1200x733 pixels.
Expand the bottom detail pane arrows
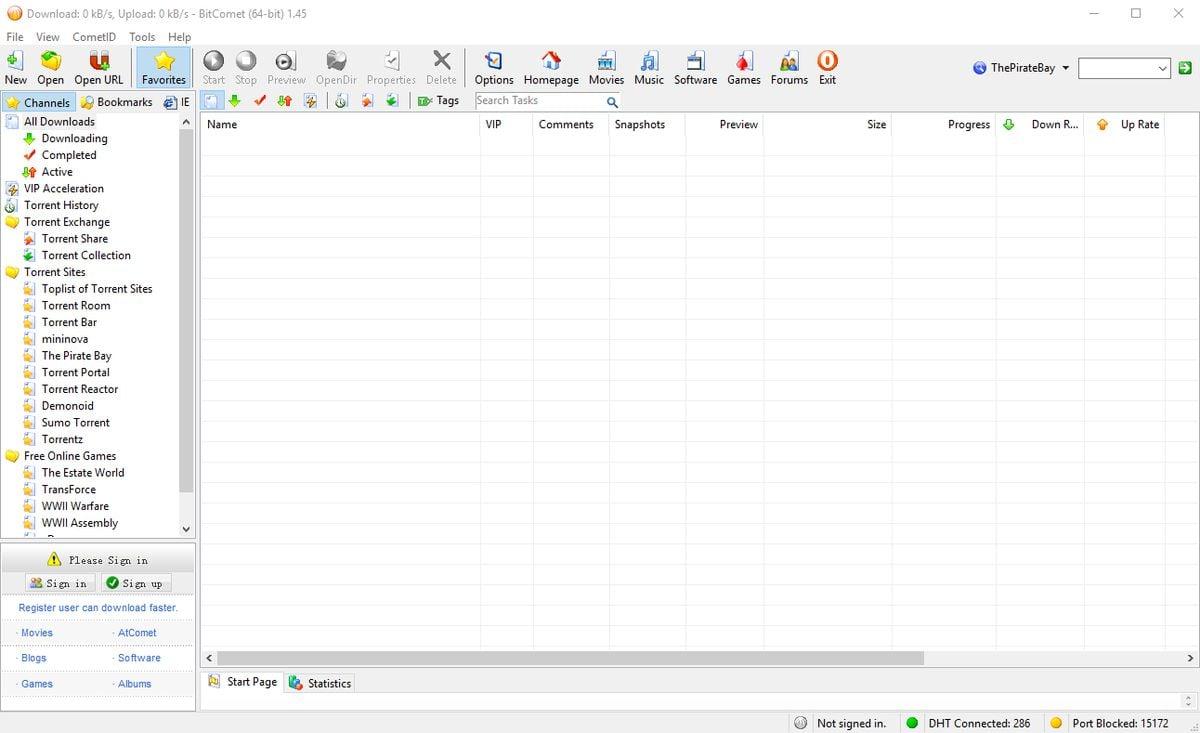(x=1188, y=701)
